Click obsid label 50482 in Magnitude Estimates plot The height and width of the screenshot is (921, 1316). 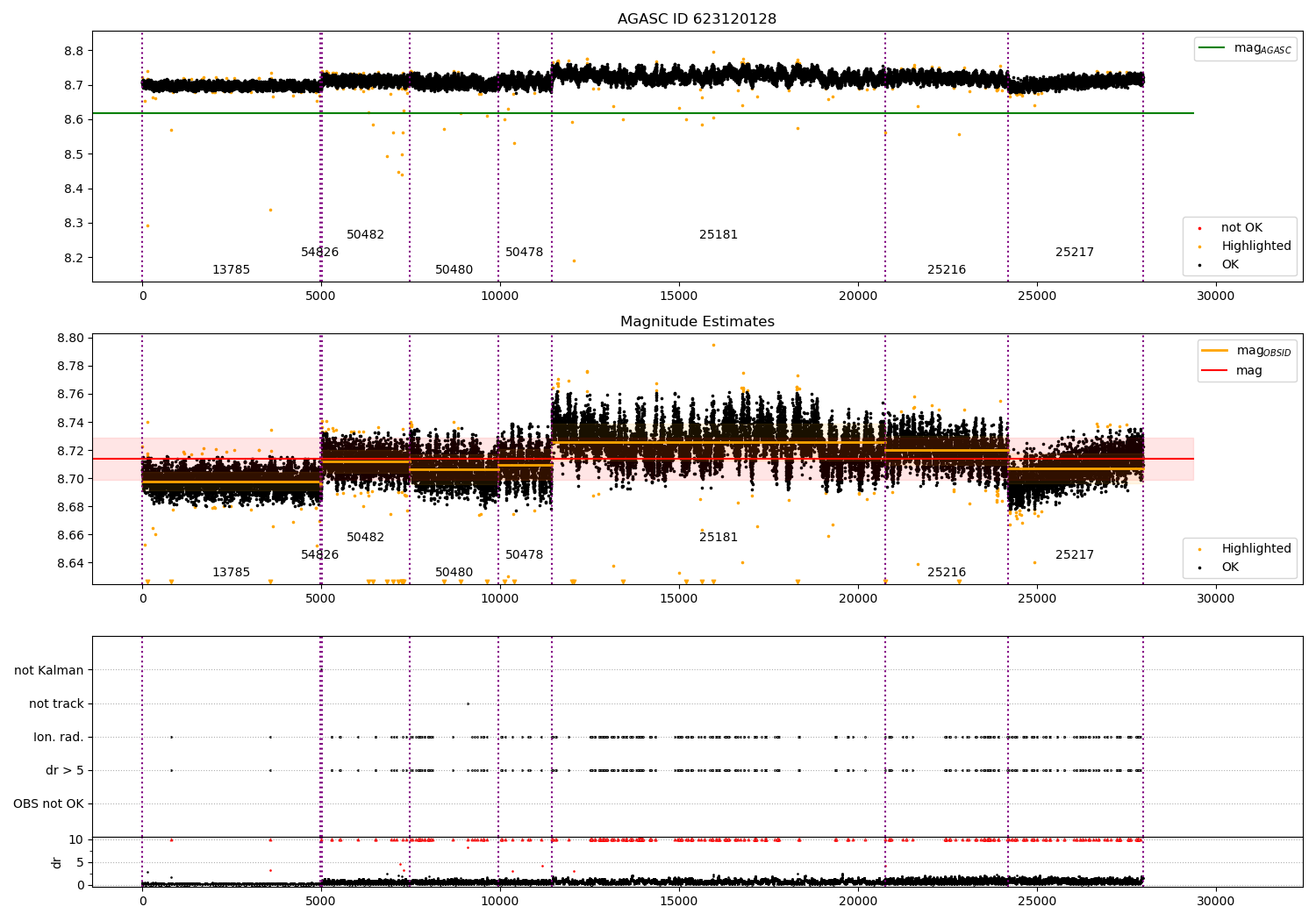(x=365, y=538)
